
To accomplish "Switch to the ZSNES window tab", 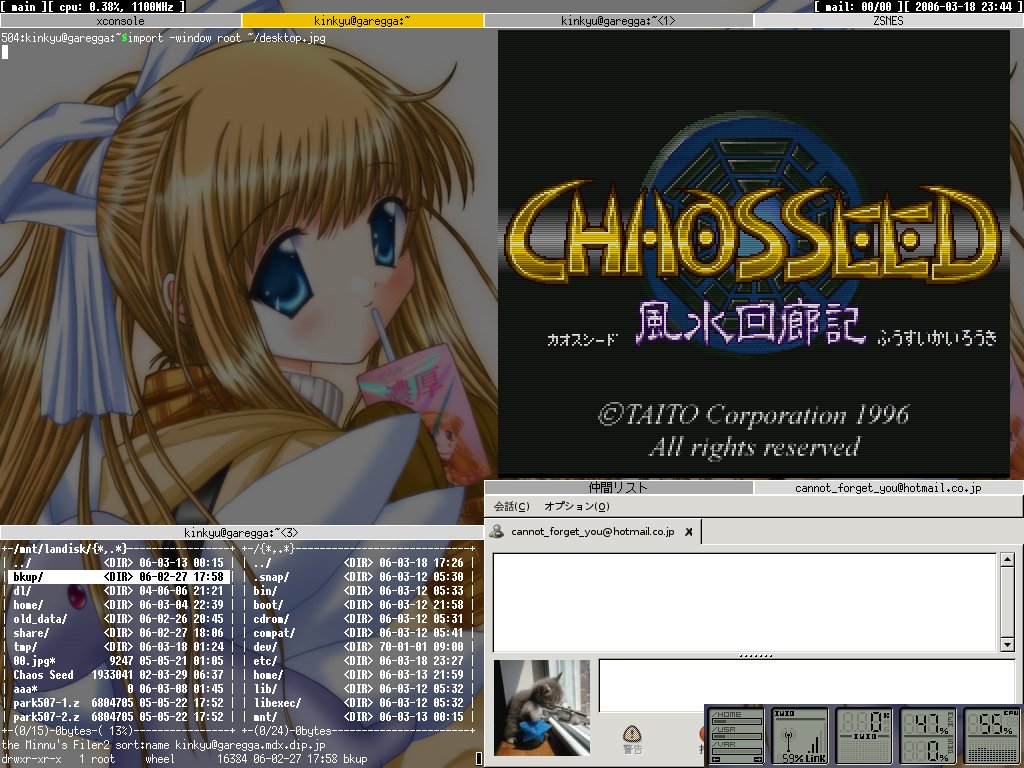I will point(889,21).
